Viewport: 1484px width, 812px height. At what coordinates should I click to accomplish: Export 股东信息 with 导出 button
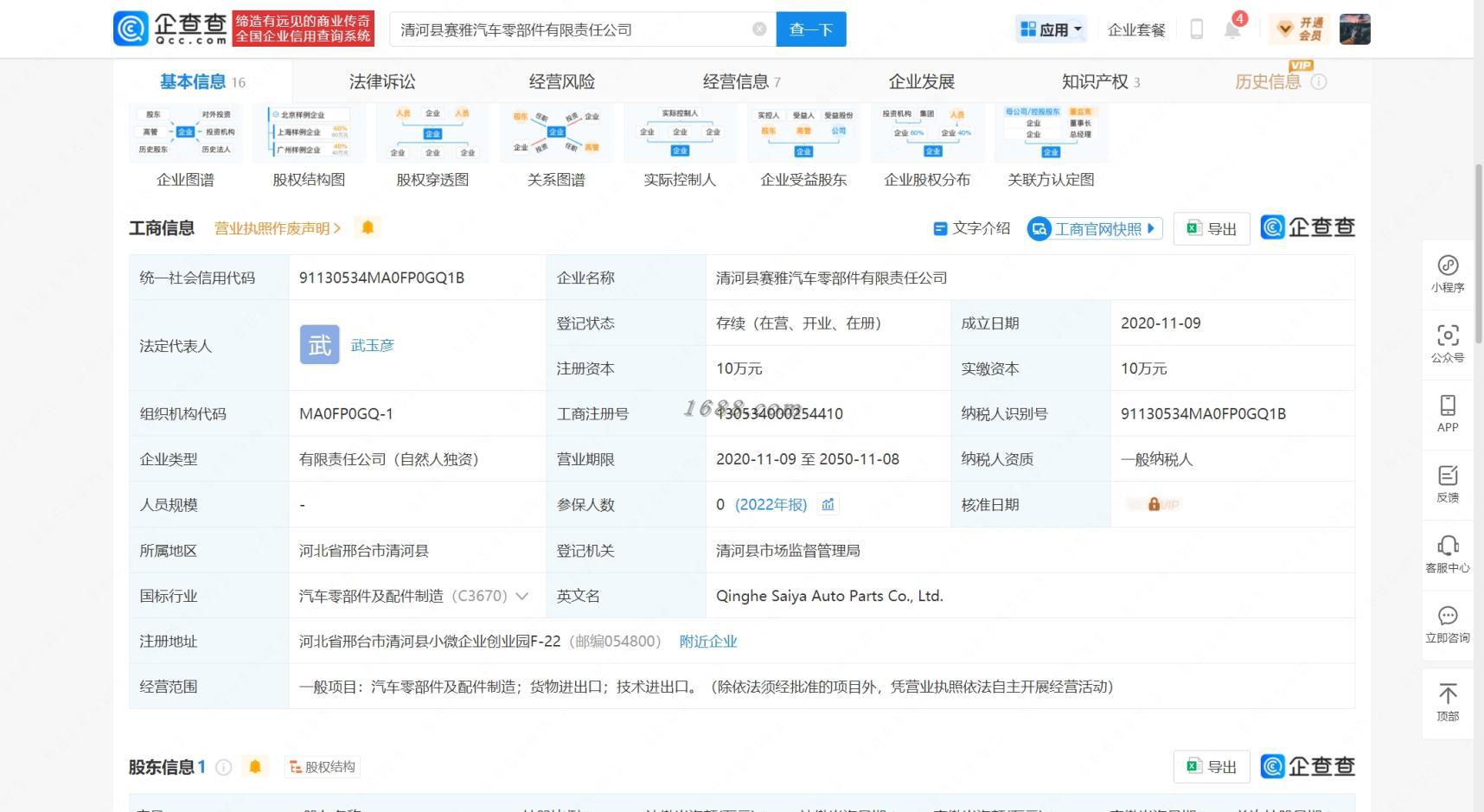coord(1212,767)
